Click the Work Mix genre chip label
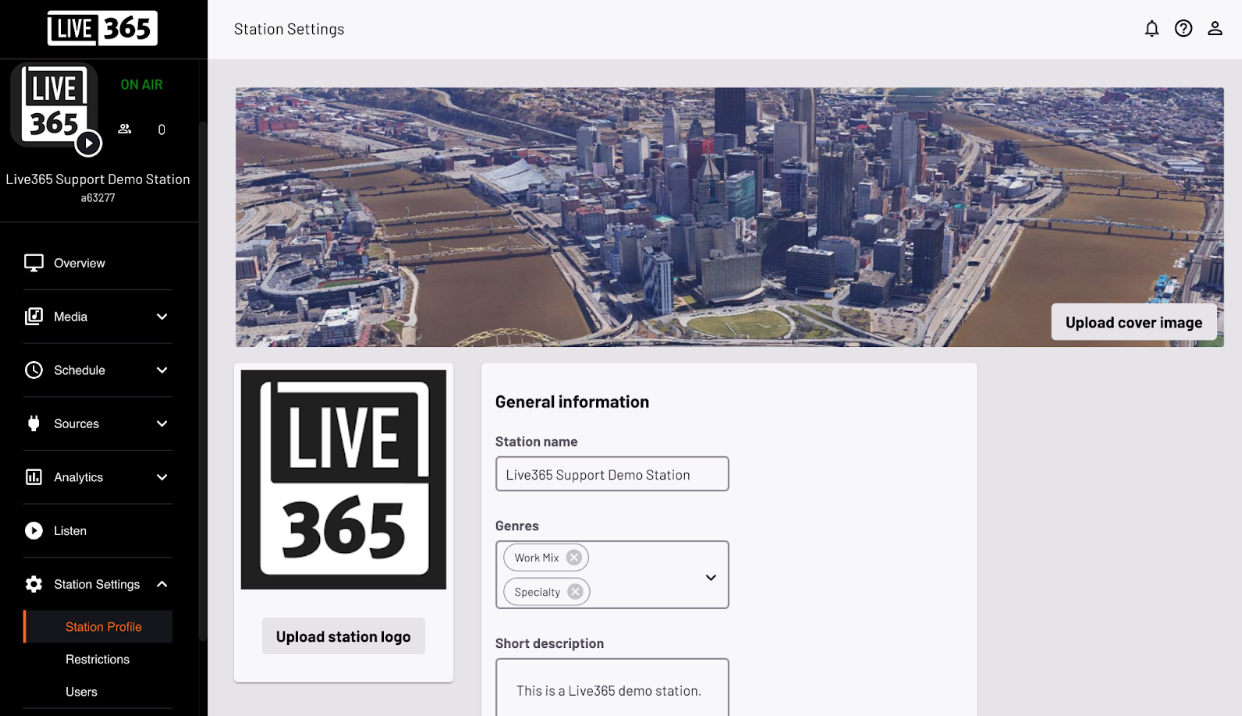 tap(537, 558)
